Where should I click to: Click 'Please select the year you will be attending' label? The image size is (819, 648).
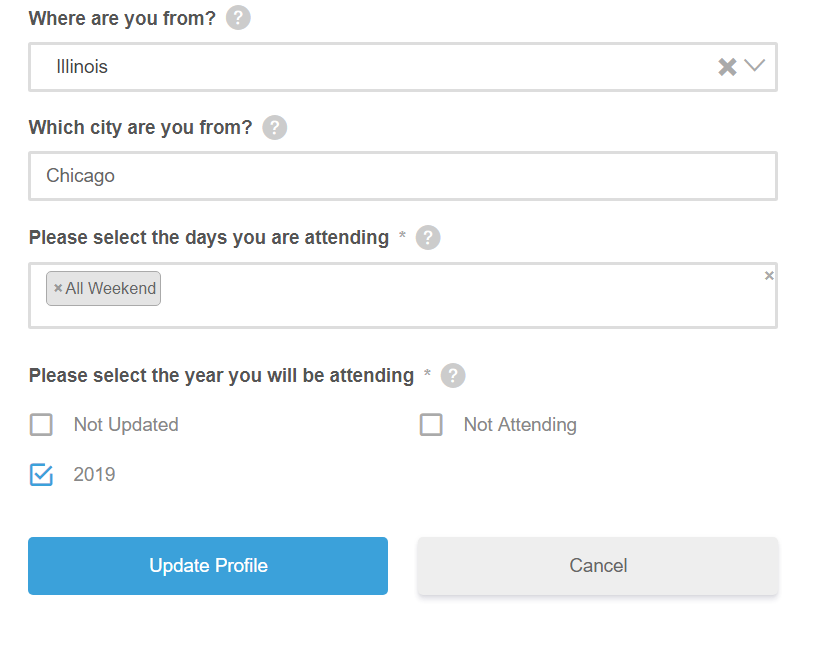(221, 375)
